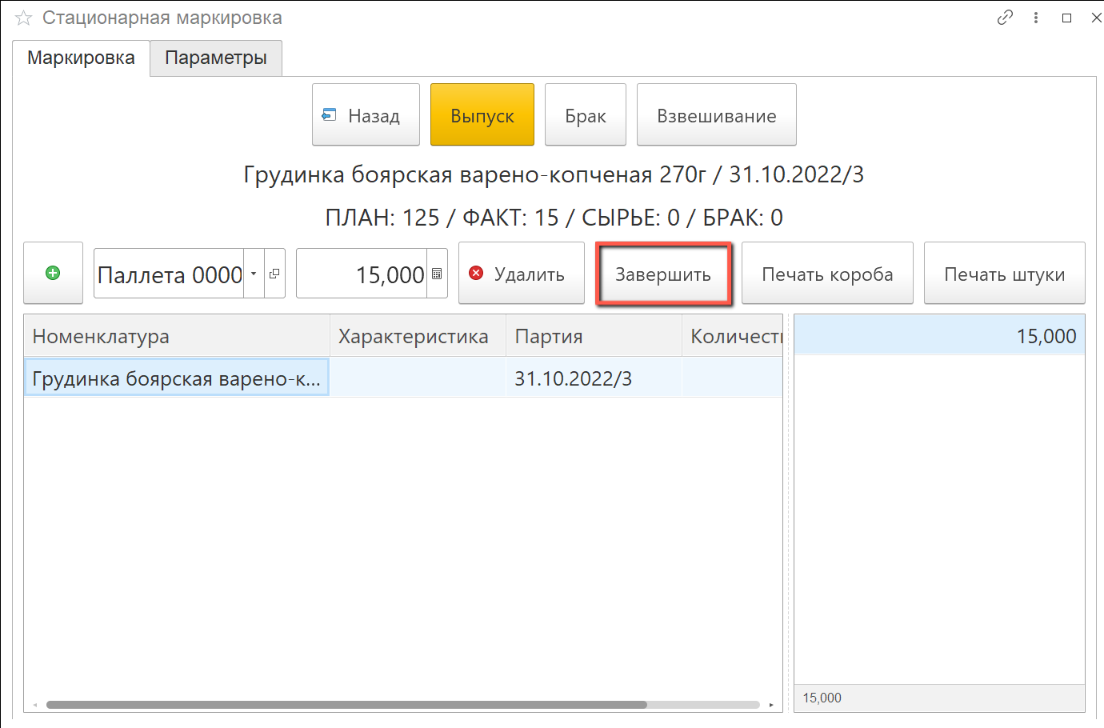Expand the Паллета dropdown arrow
The image size is (1104, 728).
254,274
